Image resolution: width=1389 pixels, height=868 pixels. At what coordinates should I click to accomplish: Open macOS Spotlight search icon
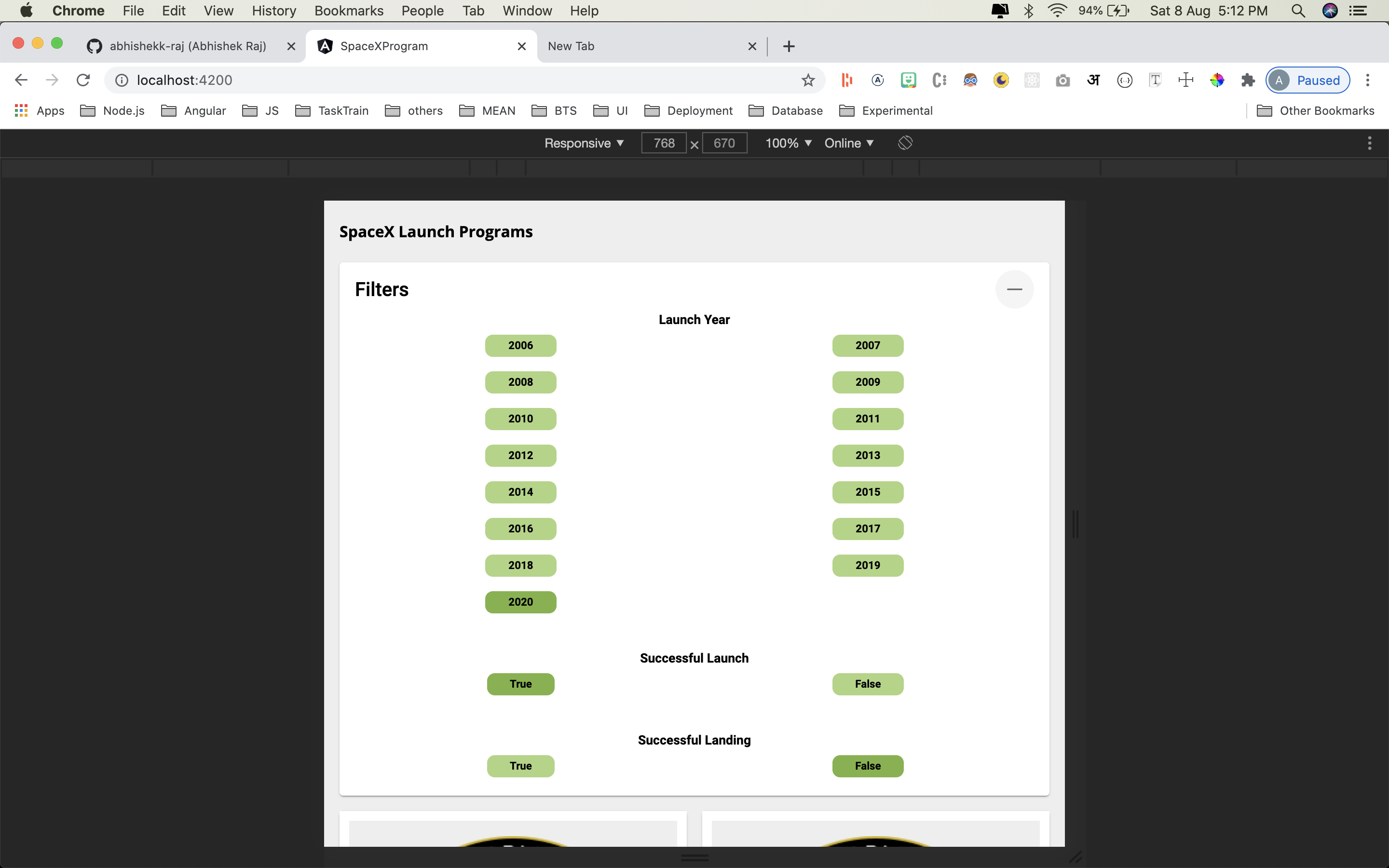pyautogui.click(x=1298, y=11)
